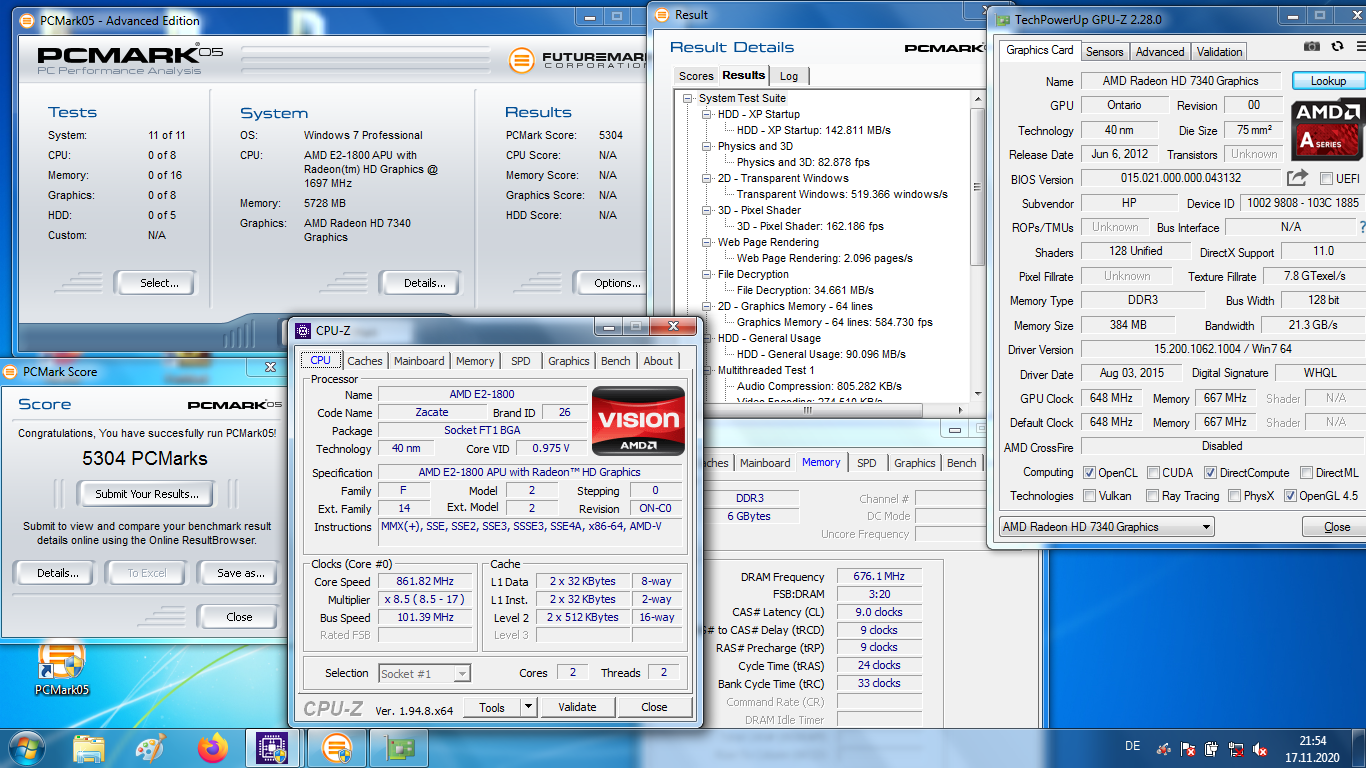Click the Select... button under Tests

(x=159, y=283)
